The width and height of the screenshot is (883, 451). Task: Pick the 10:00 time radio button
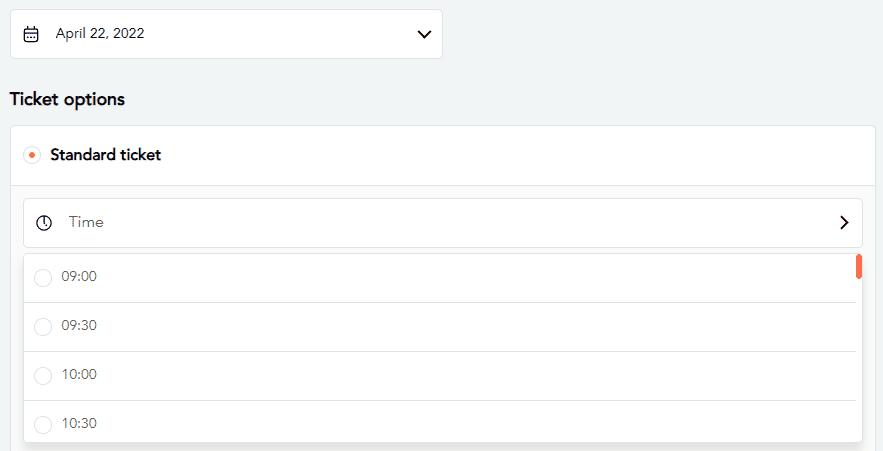pyautogui.click(x=43, y=376)
